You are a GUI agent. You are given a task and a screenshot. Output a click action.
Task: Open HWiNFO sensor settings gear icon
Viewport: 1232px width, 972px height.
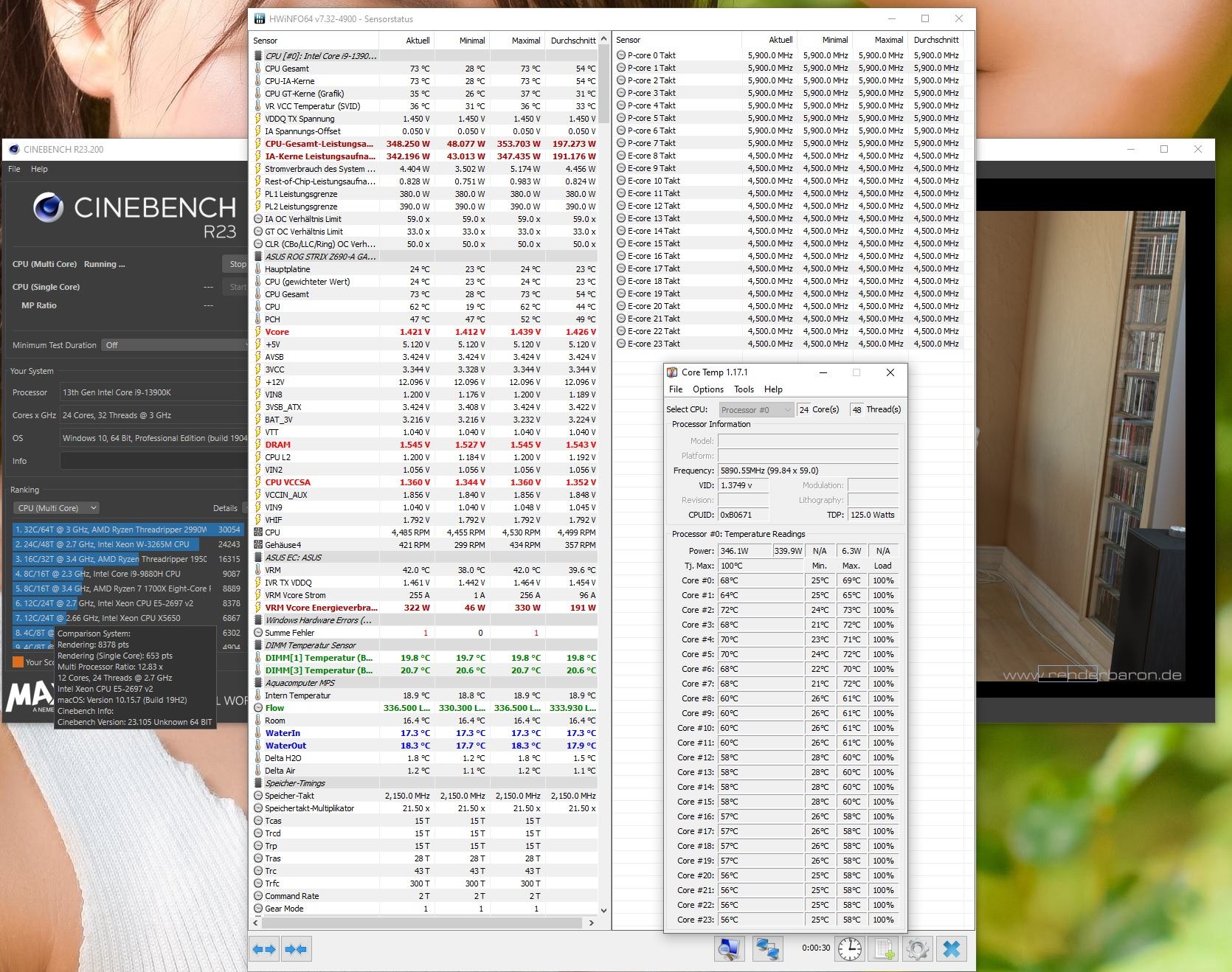pyautogui.click(x=918, y=949)
